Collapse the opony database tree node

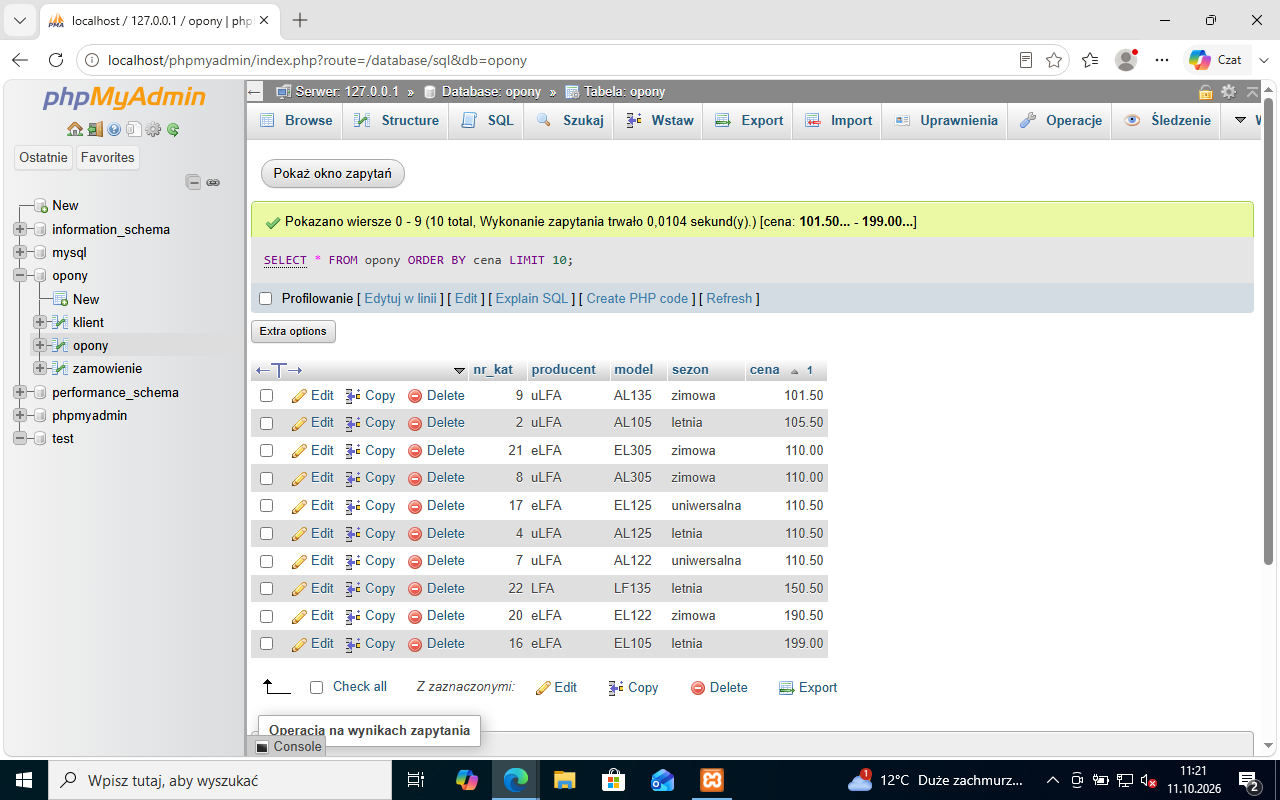click(x=19, y=275)
